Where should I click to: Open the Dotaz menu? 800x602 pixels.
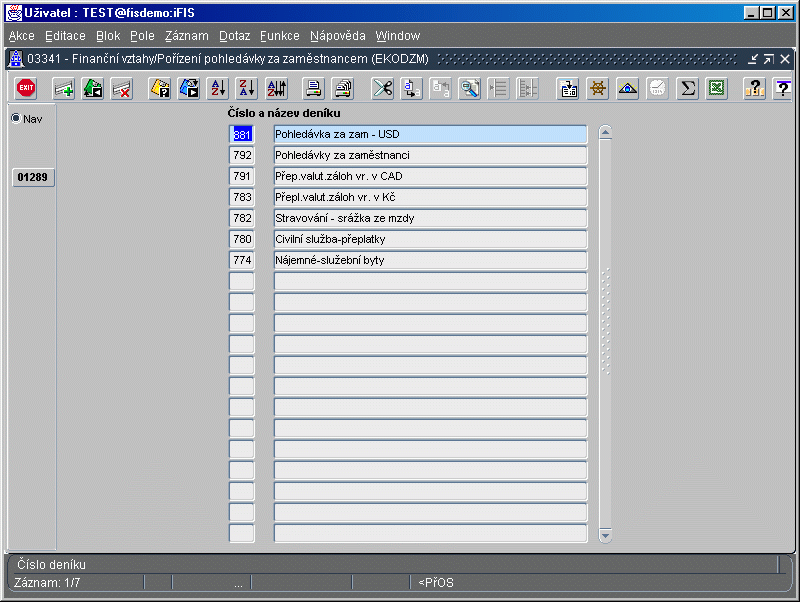tap(234, 35)
